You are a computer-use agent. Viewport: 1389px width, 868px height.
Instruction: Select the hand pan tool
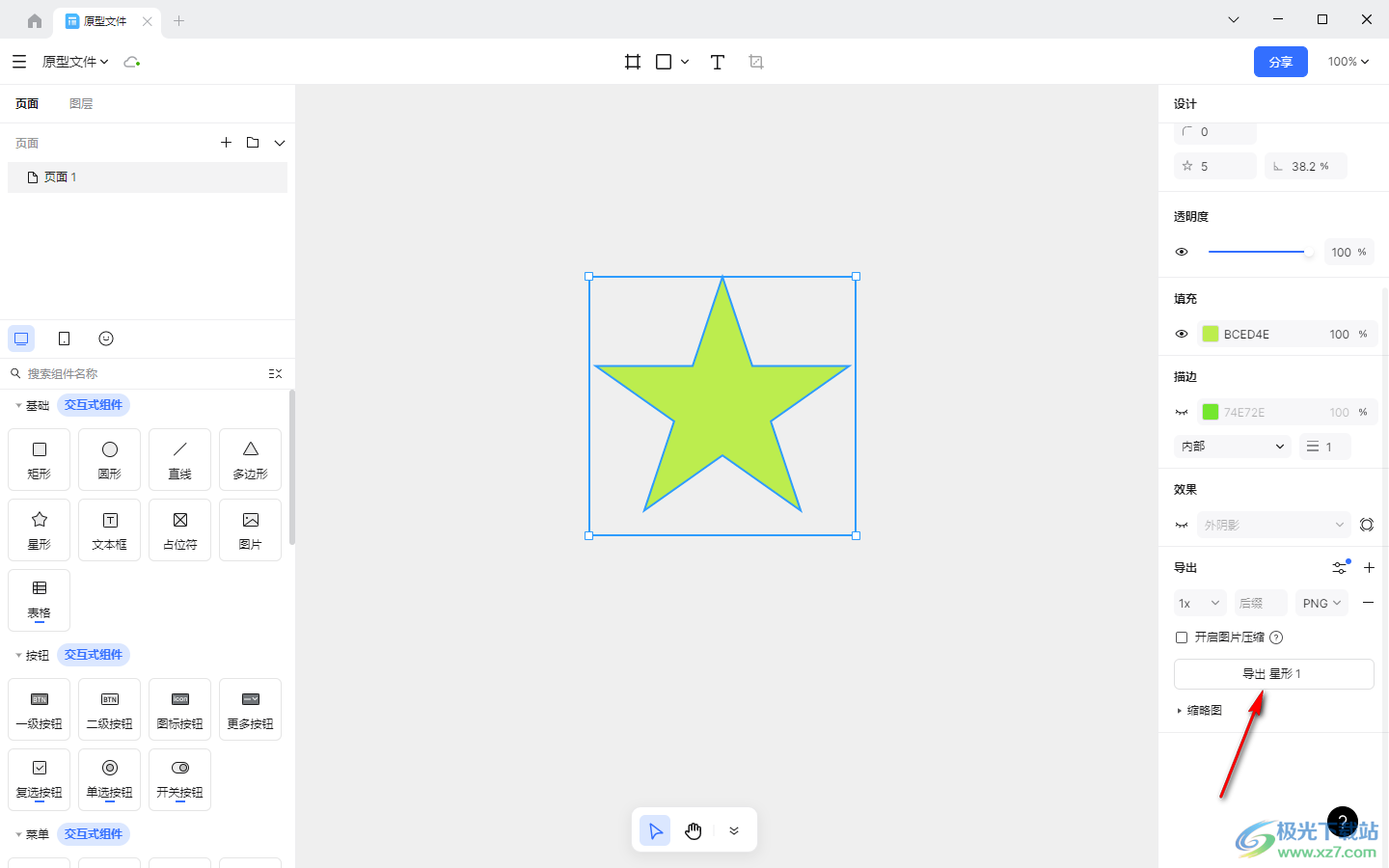[x=694, y=830]
